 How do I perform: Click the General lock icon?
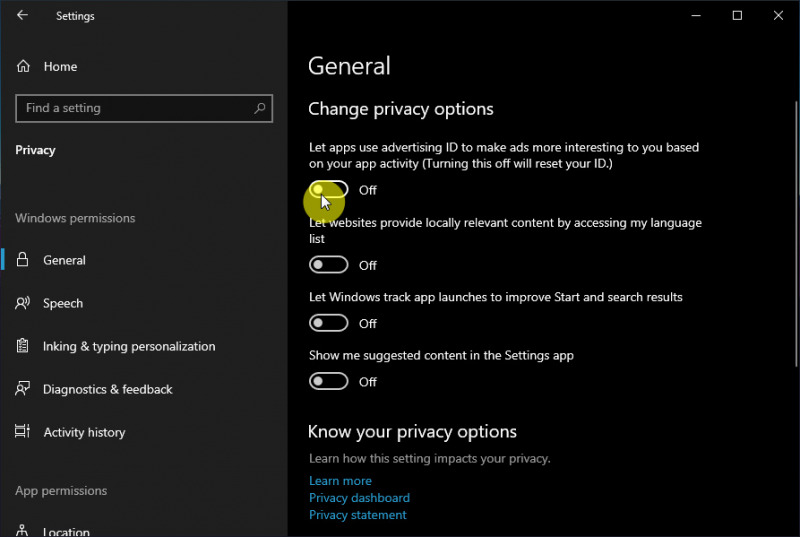coord(23,260)
